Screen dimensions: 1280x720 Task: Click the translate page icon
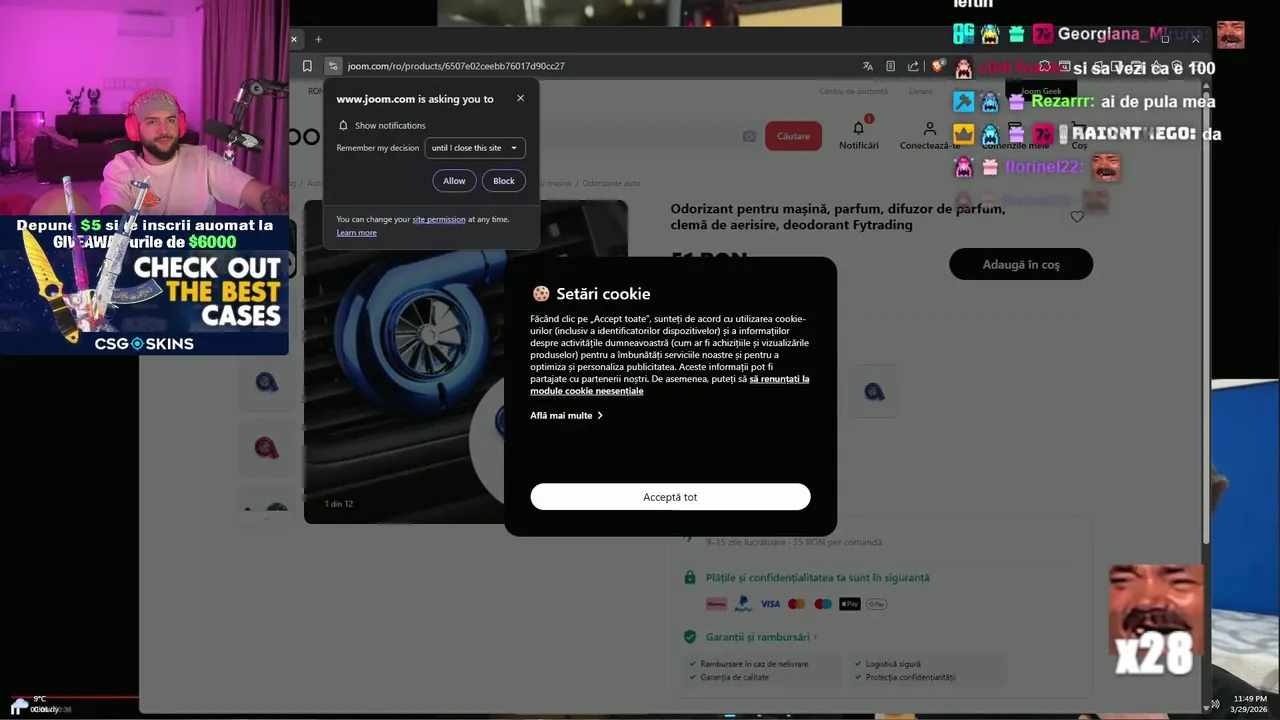pos(868,66)
